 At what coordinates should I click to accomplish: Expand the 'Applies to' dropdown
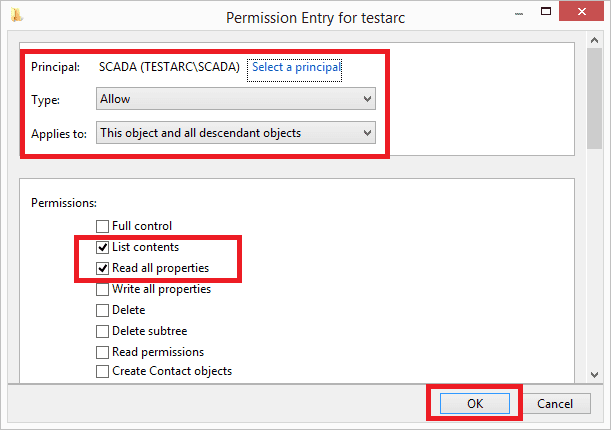point(236,132)
